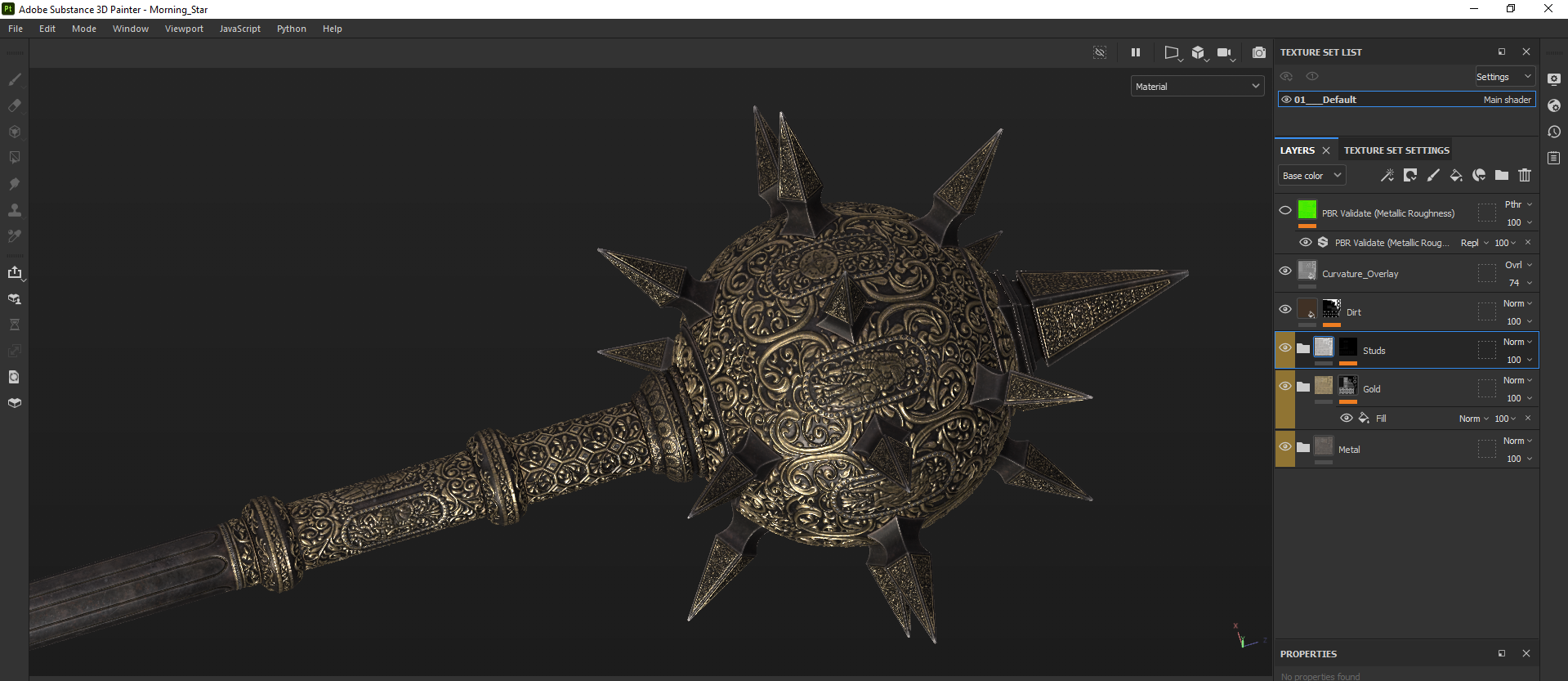Close the Properties panel
The image size is (1568, 681).
(x=1526, y=653)
